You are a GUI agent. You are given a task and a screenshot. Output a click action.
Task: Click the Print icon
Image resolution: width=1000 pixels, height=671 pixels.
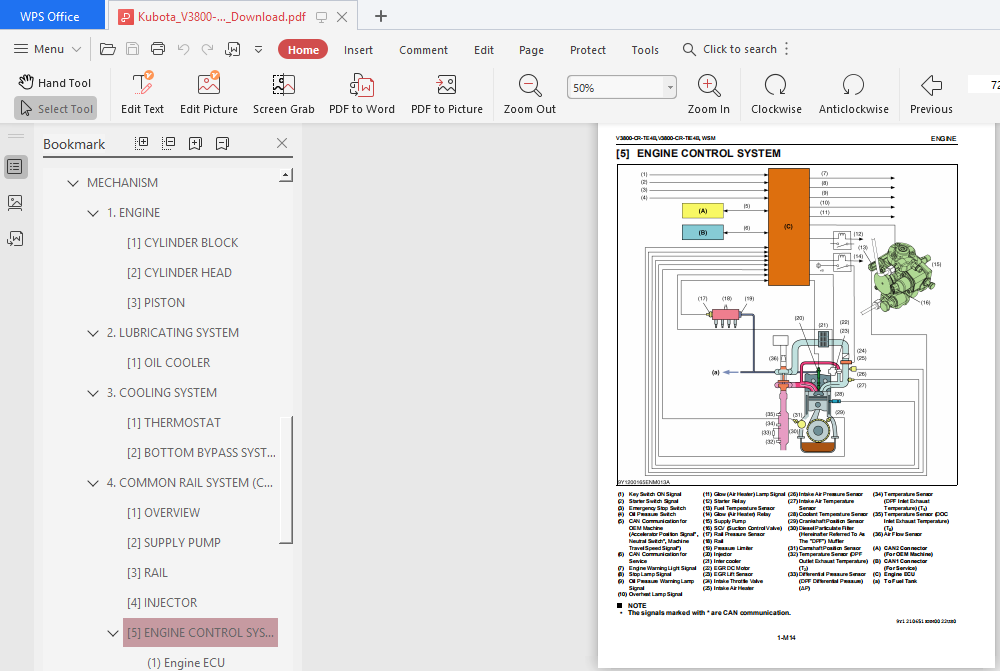point(158,49)
